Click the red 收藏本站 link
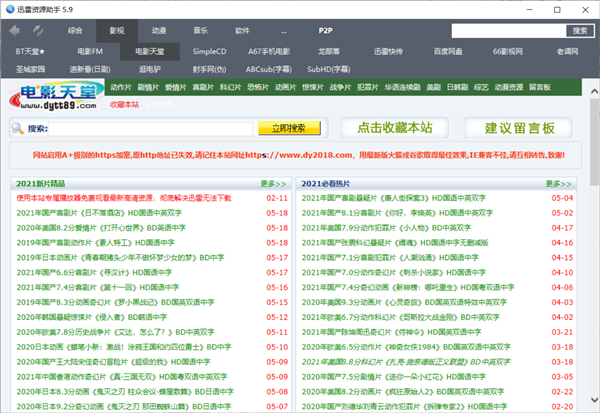Image resolution: width=600 pixels, height=413 pixels. pyautogui.click(x=124, y=104)
